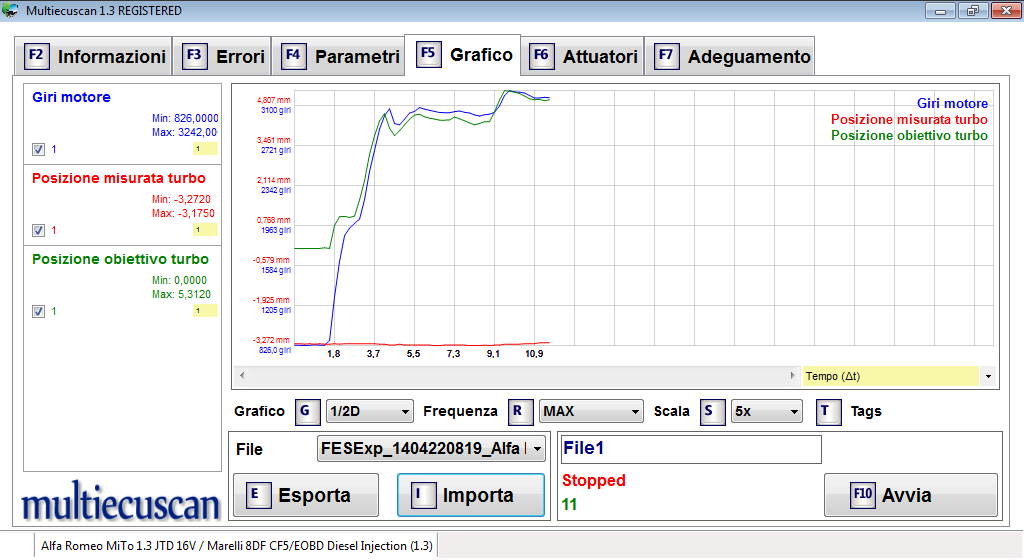Click the File1 name input field

[x=691, y=450]
